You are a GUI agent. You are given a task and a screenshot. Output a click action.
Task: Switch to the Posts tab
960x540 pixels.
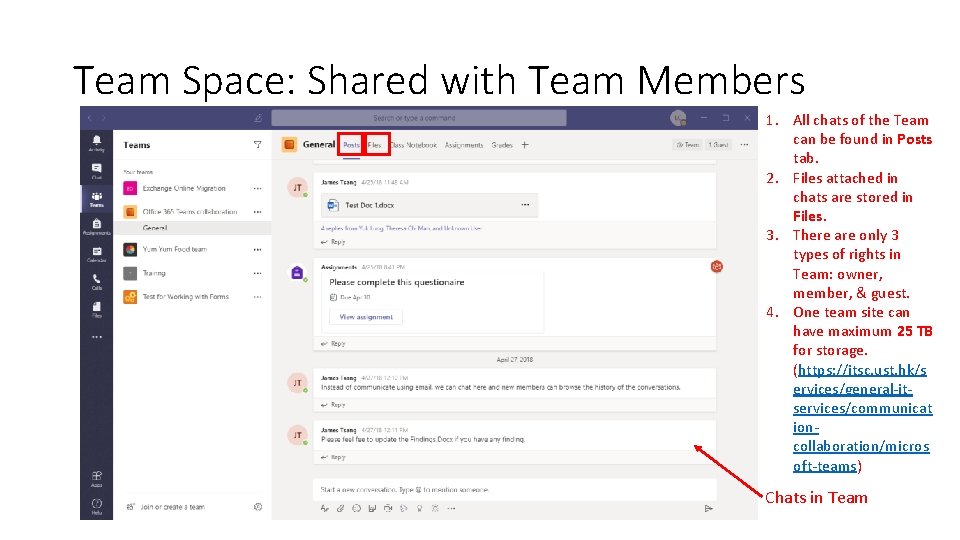[351, 145]
